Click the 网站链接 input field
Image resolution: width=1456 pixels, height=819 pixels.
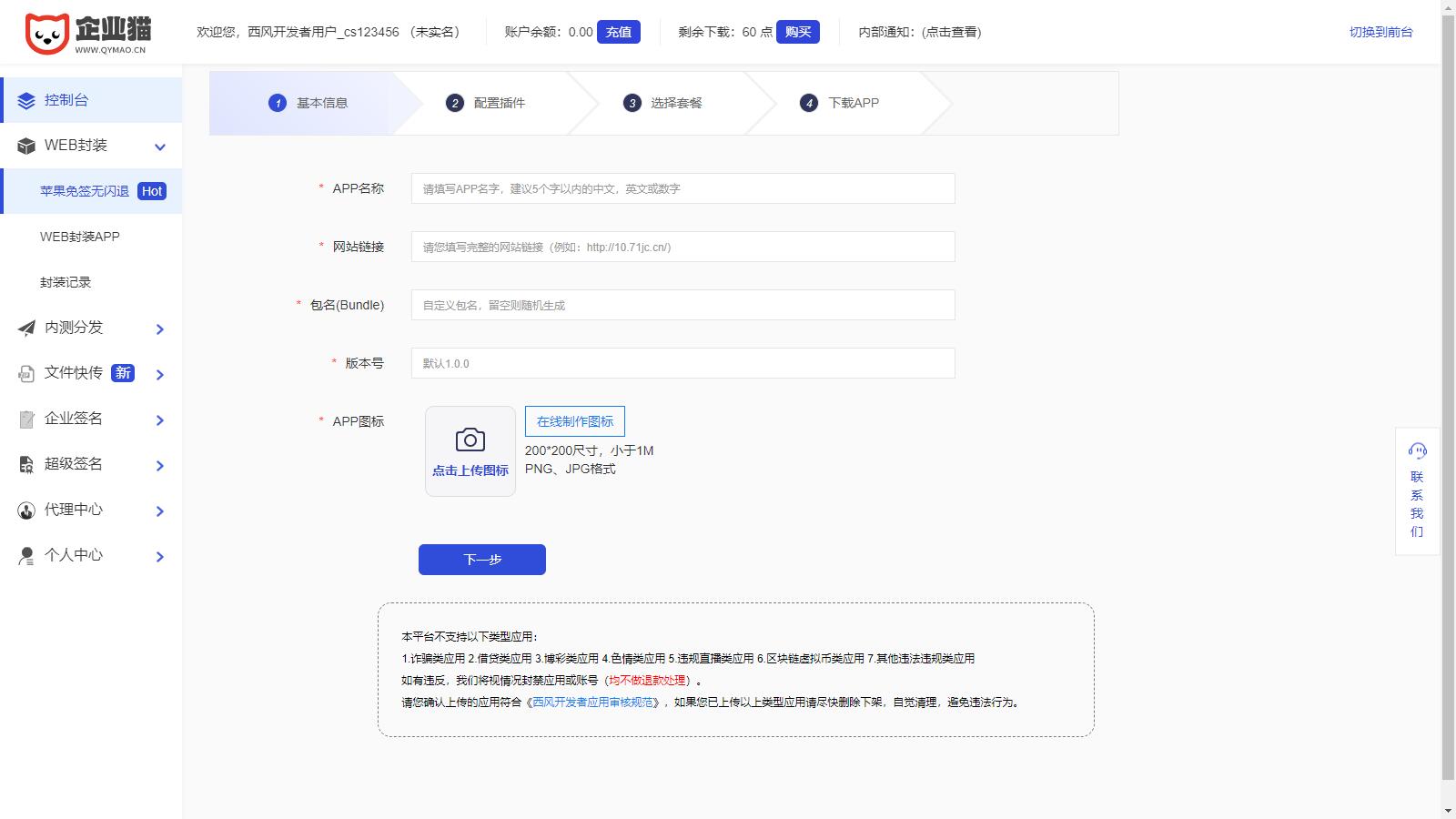coord(682,247)
